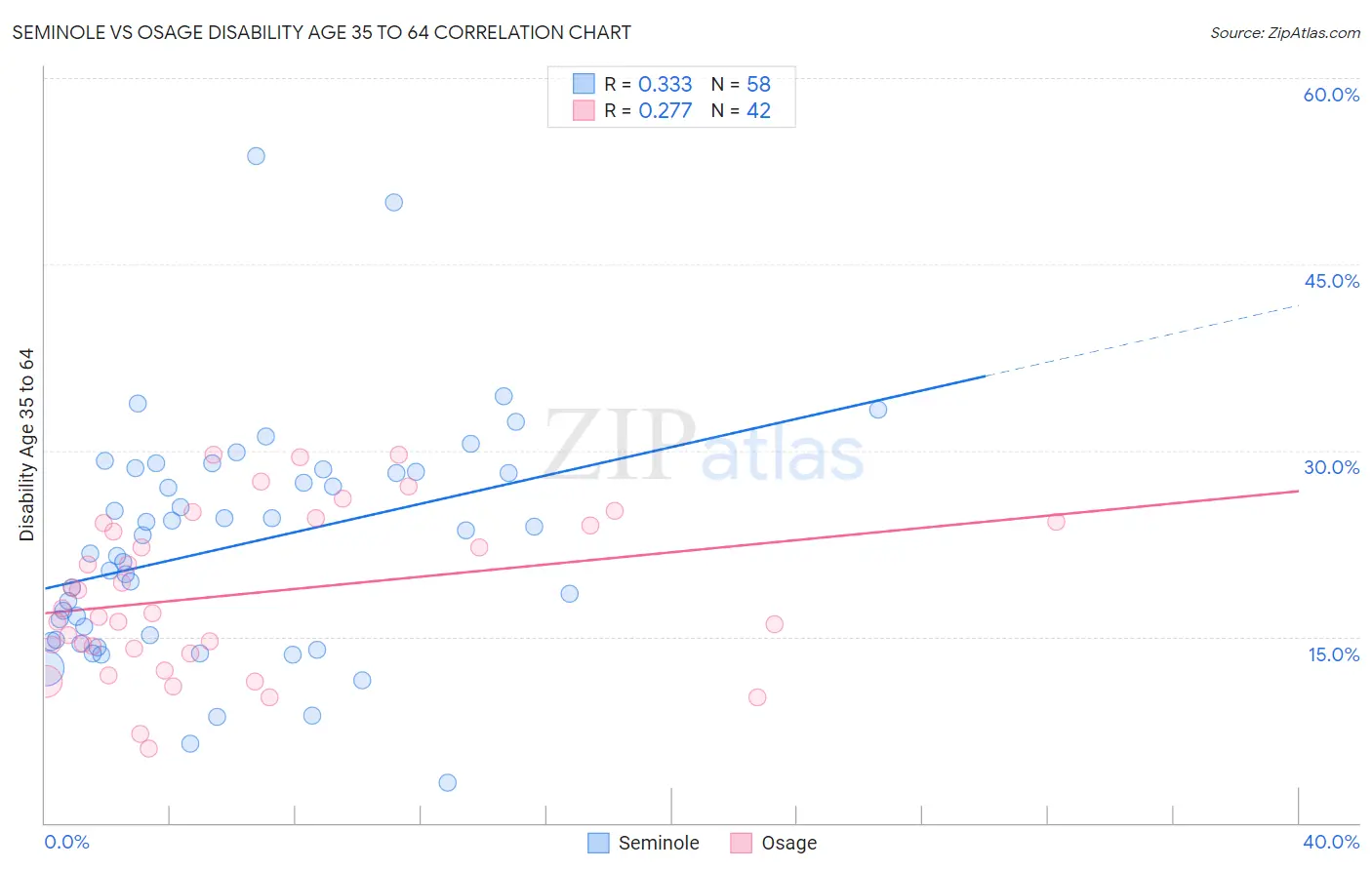Select the Seminole legend label
Viewport: 1372px width, 870px height.
tap(659, 843)
